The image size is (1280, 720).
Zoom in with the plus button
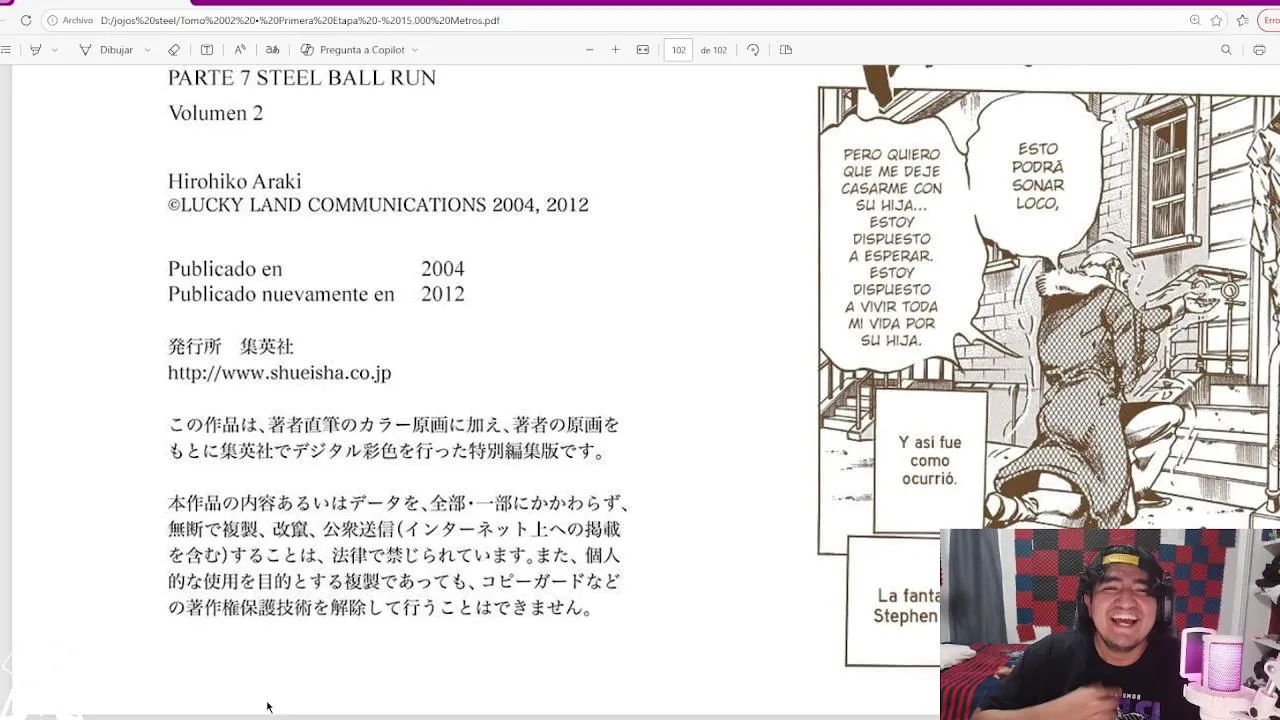coord(615,50)
